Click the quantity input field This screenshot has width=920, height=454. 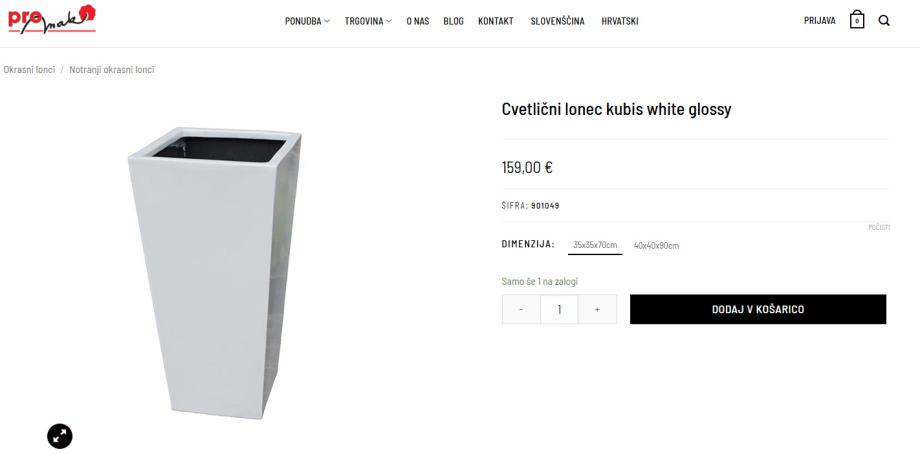pos(559,309)
